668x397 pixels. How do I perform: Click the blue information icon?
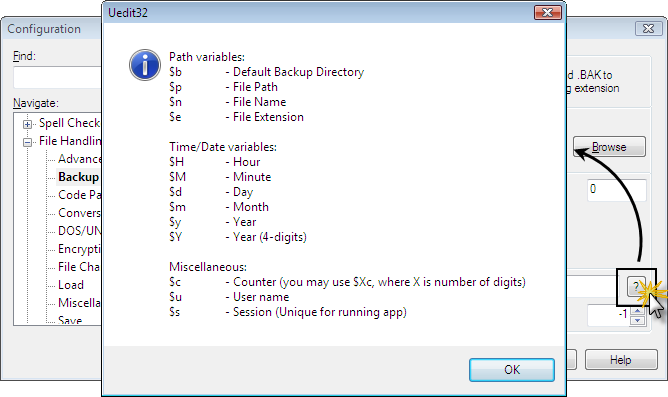tap(145, 65)
